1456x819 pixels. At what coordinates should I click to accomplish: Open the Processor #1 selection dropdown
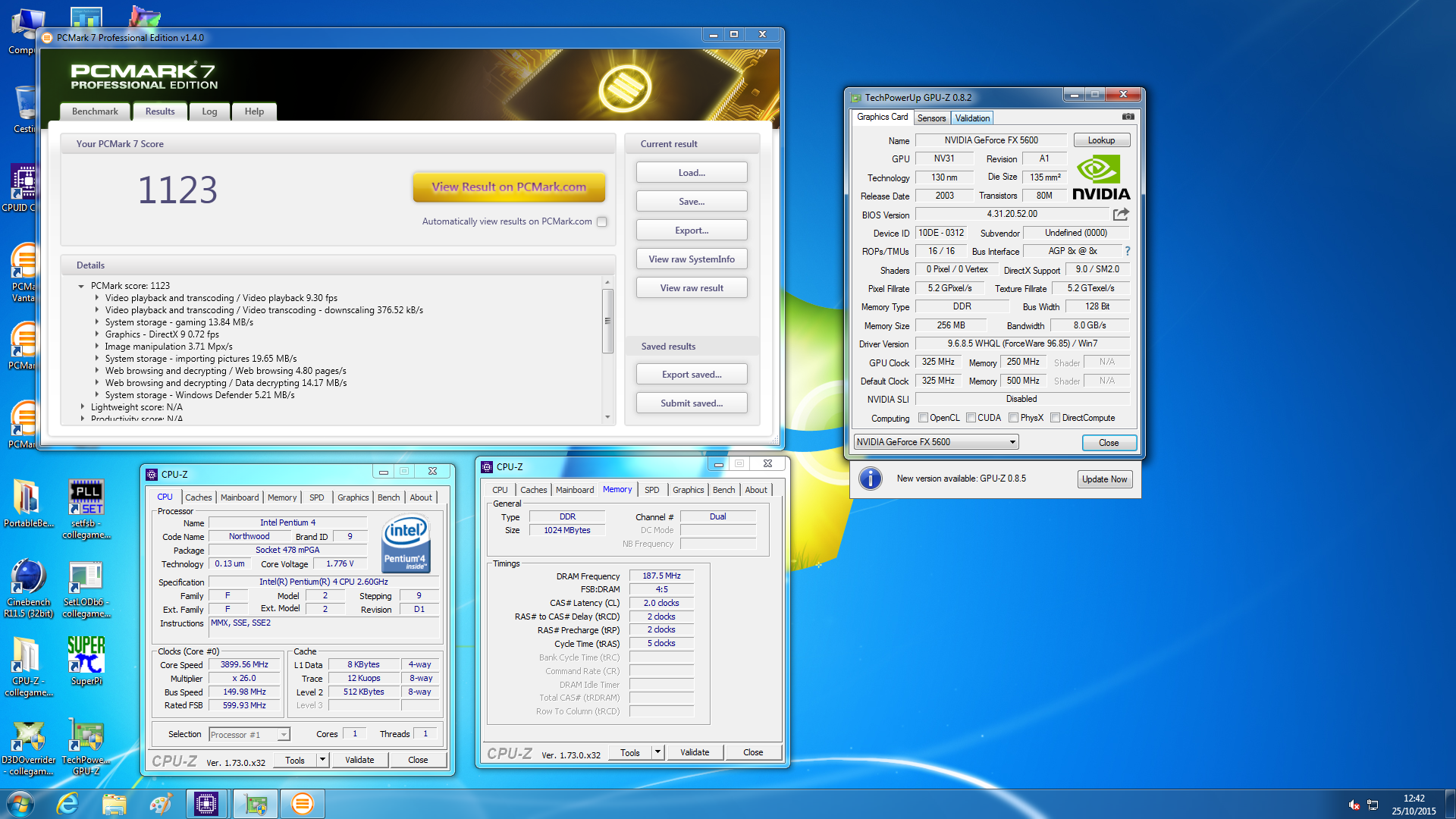[x=249, y=735]
